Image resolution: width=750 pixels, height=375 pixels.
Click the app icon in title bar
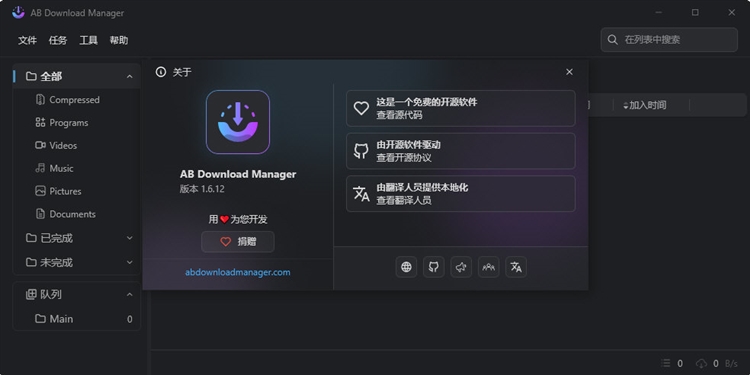click(18, 12)
